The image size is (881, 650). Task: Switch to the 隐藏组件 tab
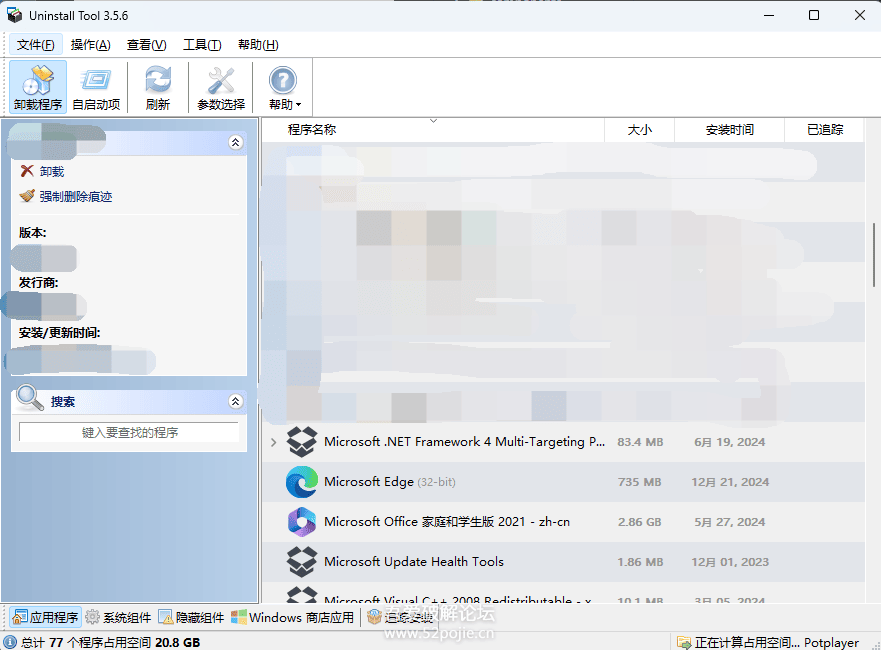coord(192,617)
